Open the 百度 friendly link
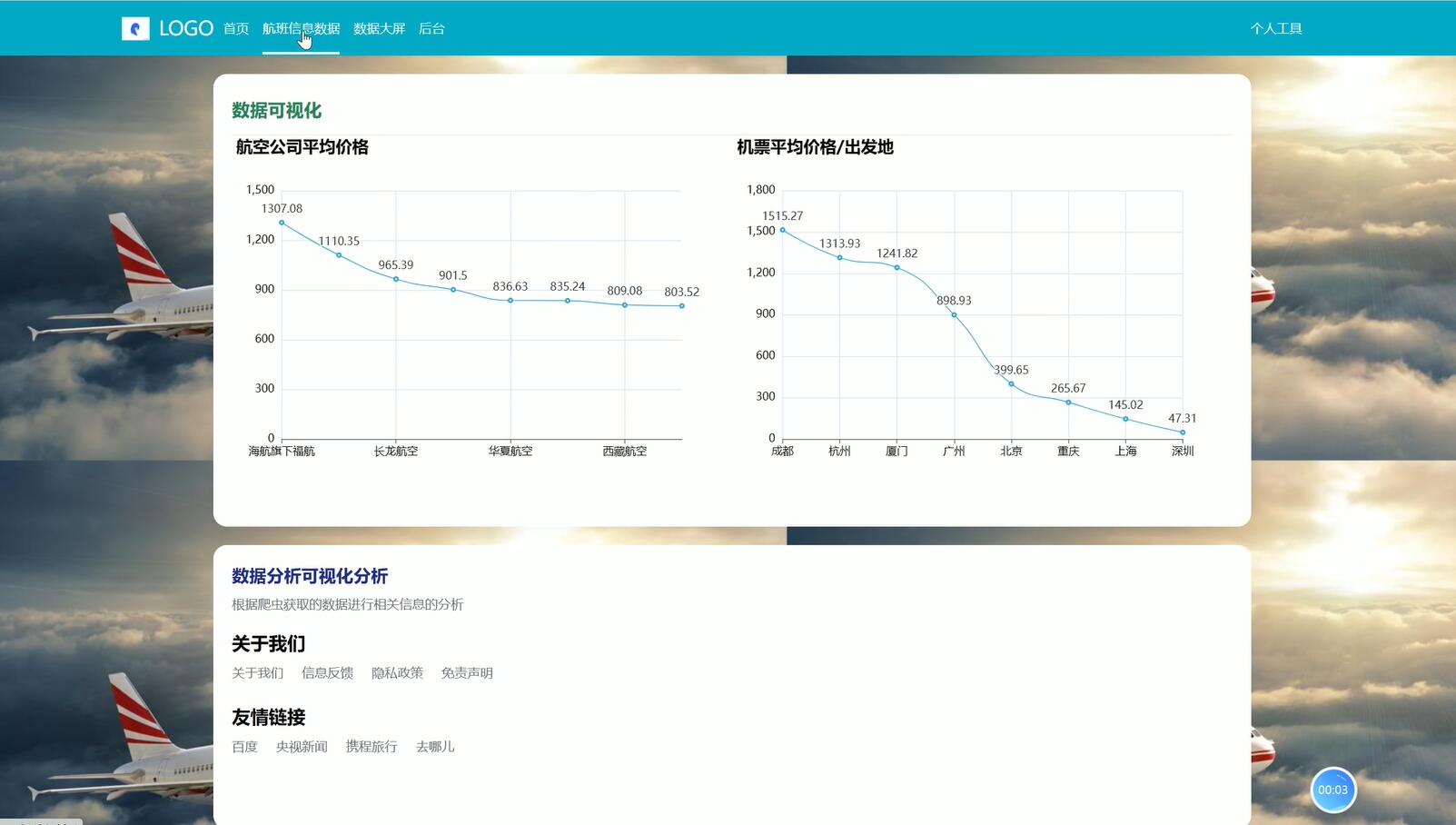The height and width of the screenshot is (825, 1456). (x=243, y=746)
